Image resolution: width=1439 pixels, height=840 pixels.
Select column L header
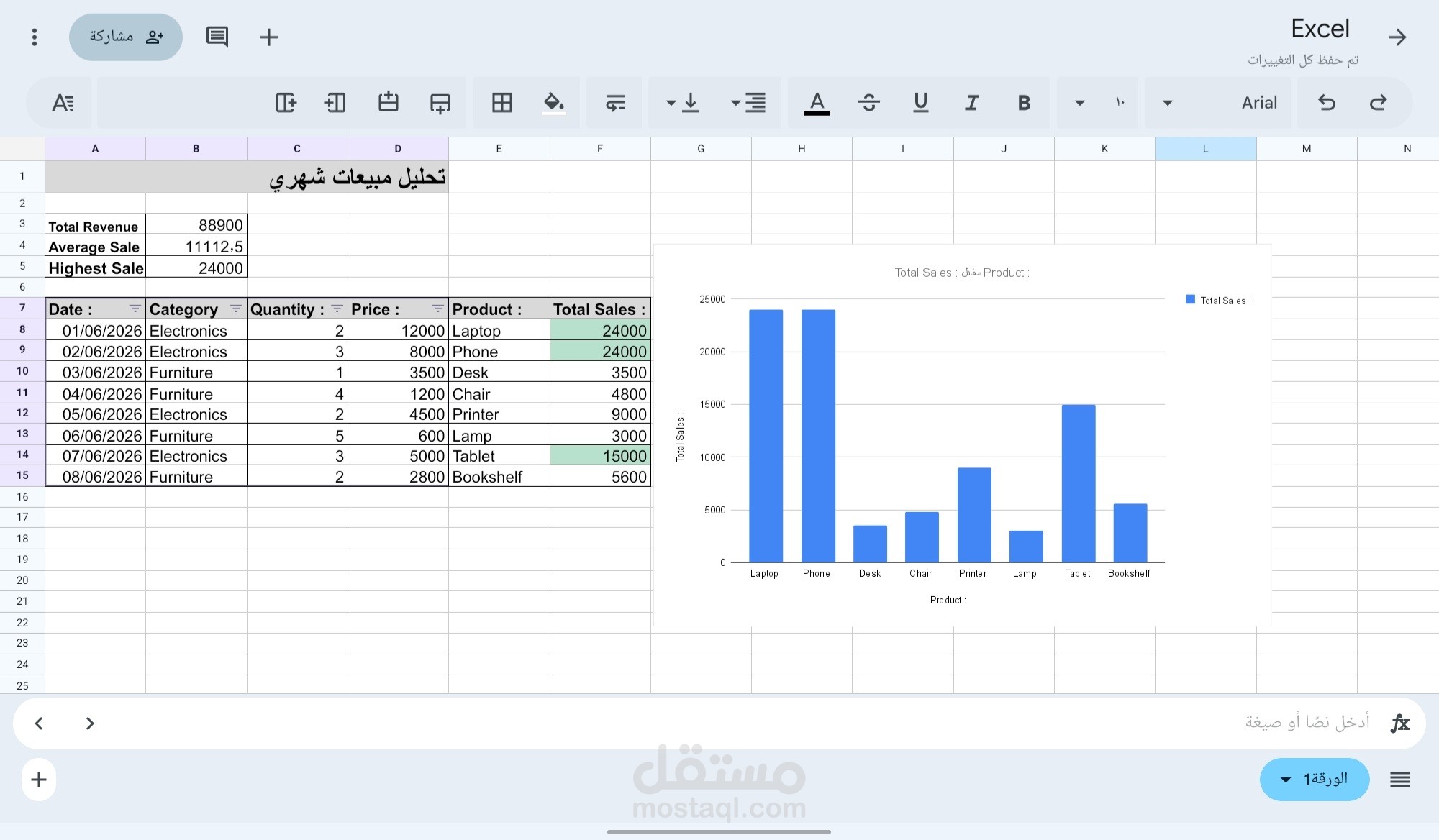[1205, 149]
